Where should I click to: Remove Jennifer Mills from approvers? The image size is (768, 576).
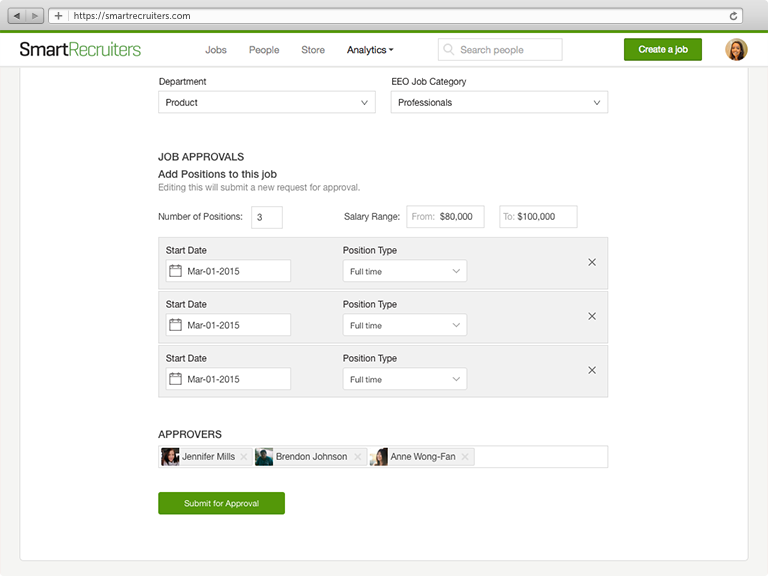coord(243,456)
